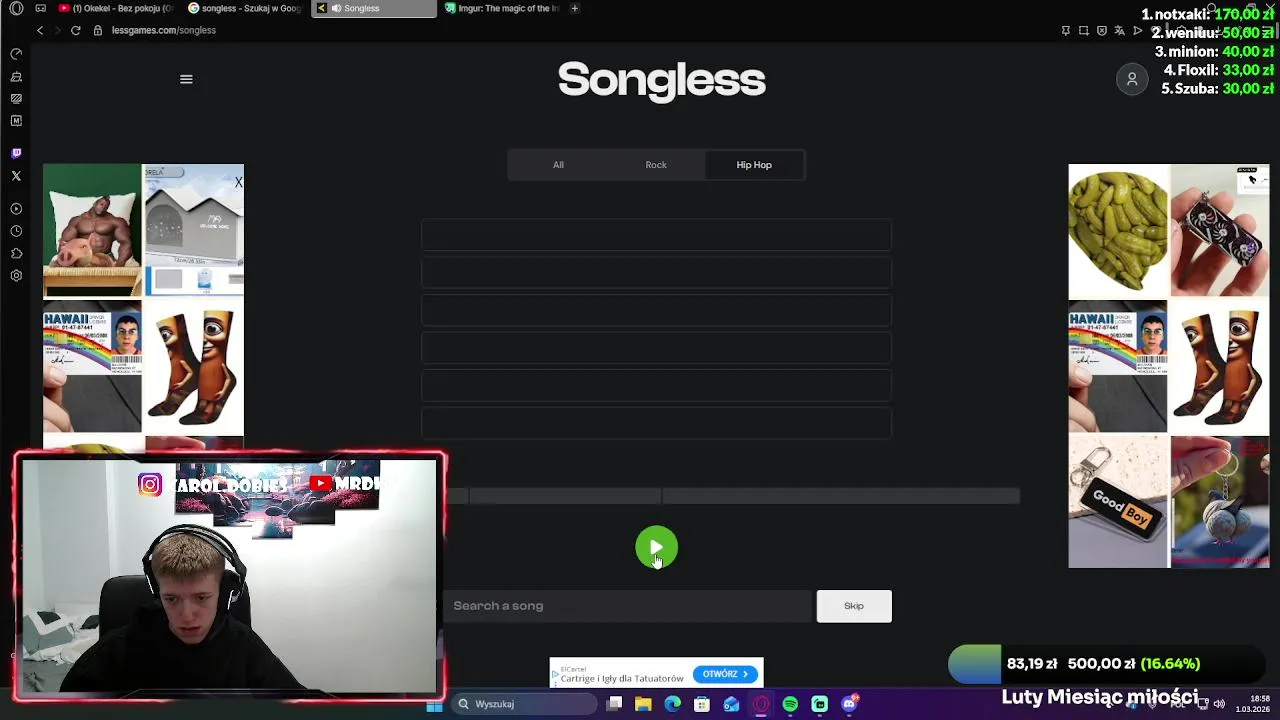Viewport: 1280px width, 720px height.
Task: Click the Wyszukaj taskbar search box
Action: (522, 704)
